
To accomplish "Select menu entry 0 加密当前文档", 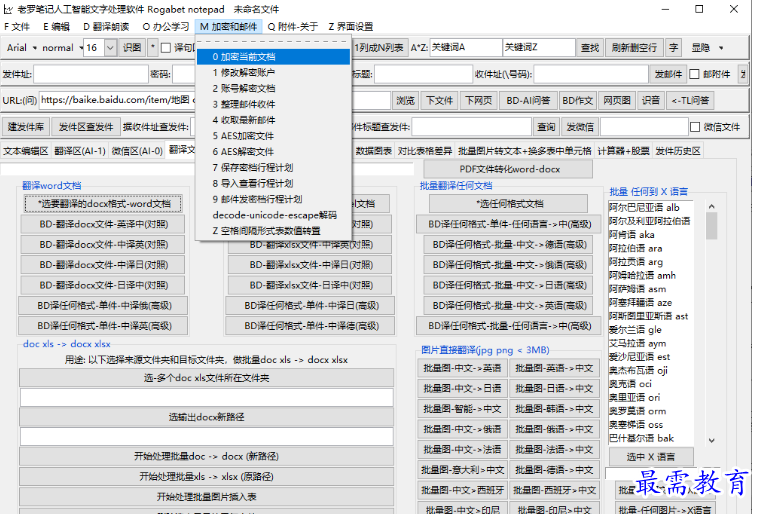I will [273, 57].
